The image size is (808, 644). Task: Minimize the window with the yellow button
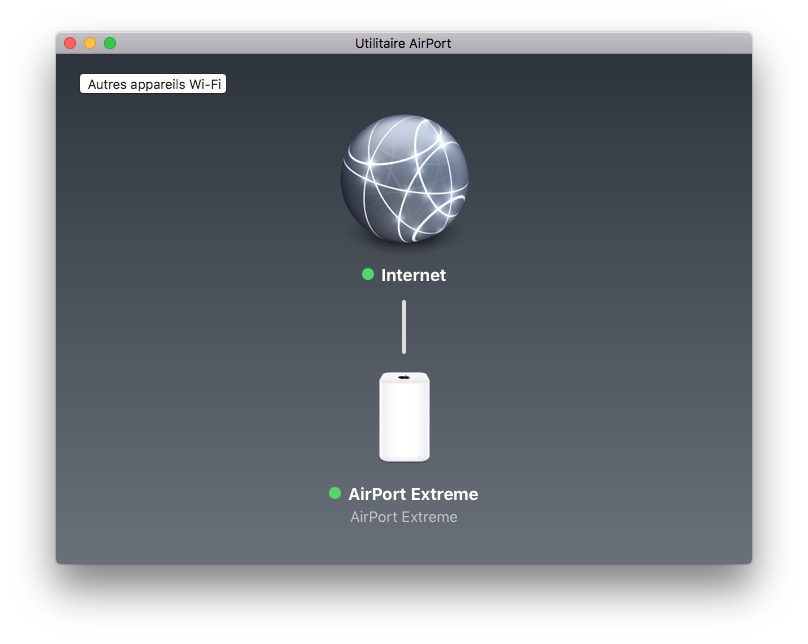pos(90,43)
